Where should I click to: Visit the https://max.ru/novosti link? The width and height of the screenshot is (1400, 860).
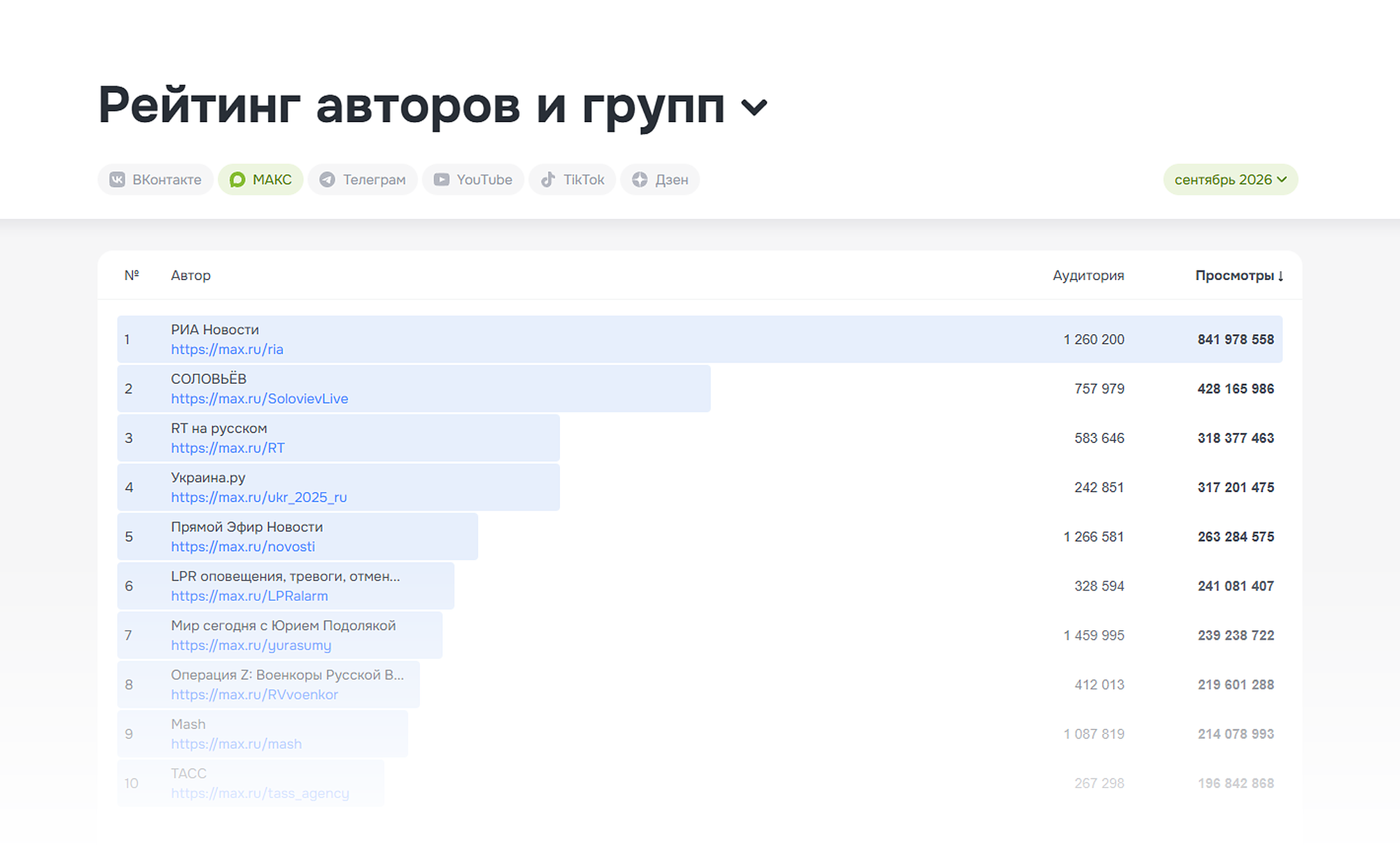(x=243, y=547)
